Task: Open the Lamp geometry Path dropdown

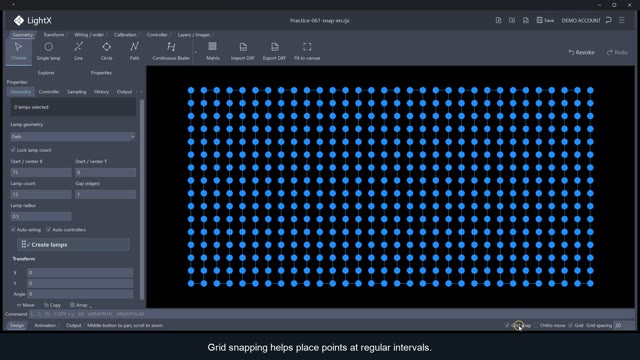Action: pyautogui.click(x=73, y=137)
